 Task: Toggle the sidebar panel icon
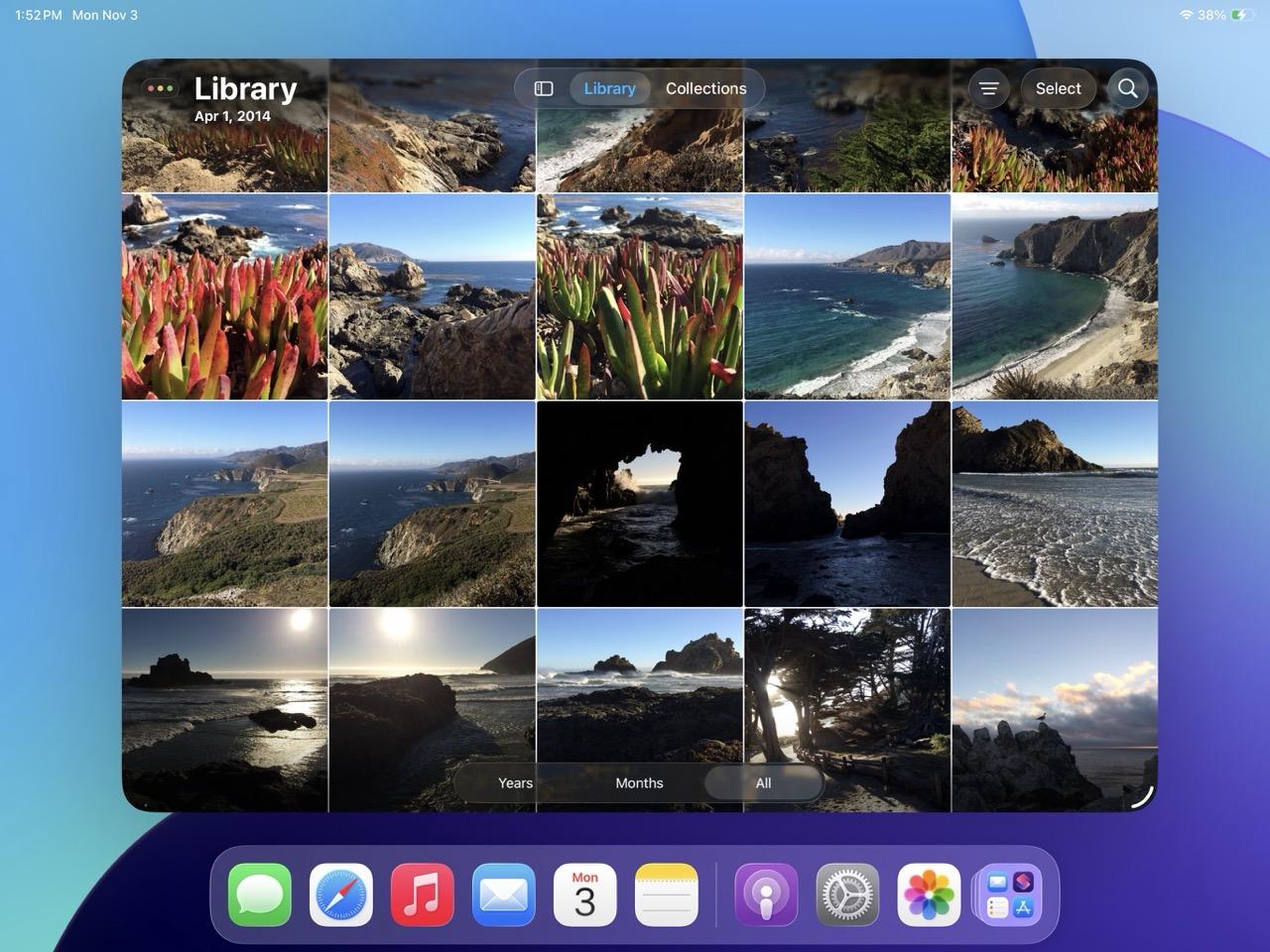pyautogui.click(x=544, y=88)
